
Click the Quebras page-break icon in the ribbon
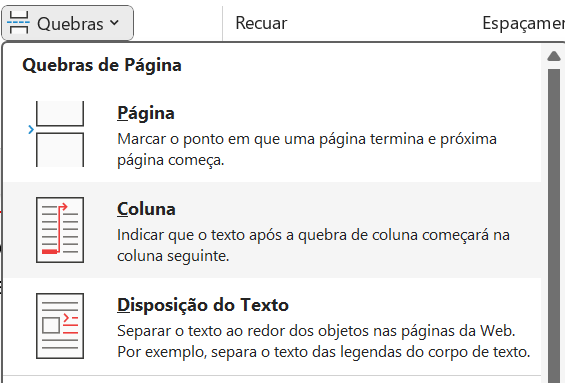[x=18, y=22]
